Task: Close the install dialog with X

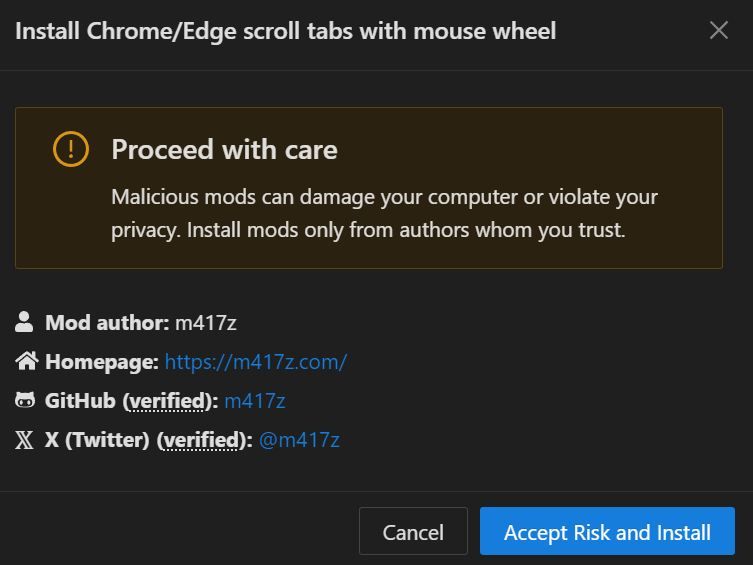Action: point(718,30)
